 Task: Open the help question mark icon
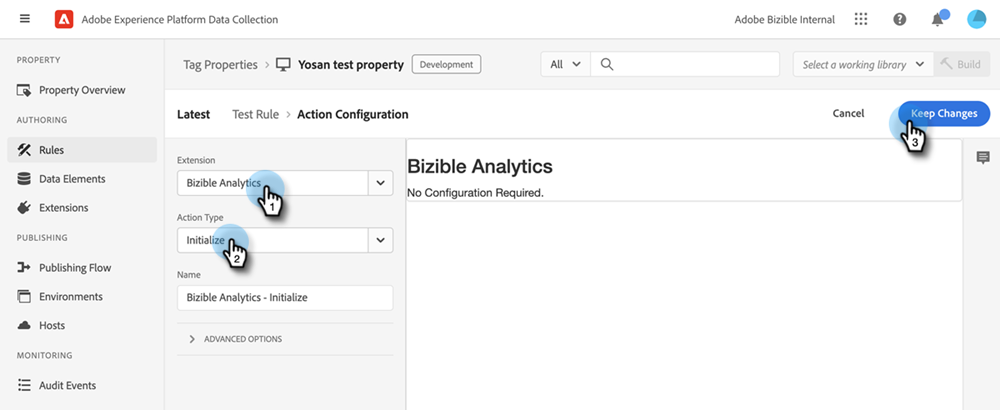click(x=900, y=19)
